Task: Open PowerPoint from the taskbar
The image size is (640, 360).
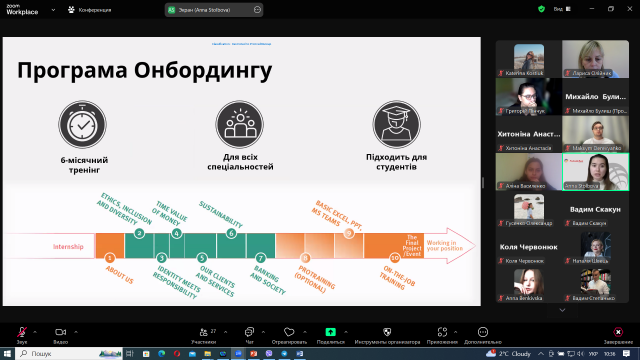Action: tap(254, 353)
